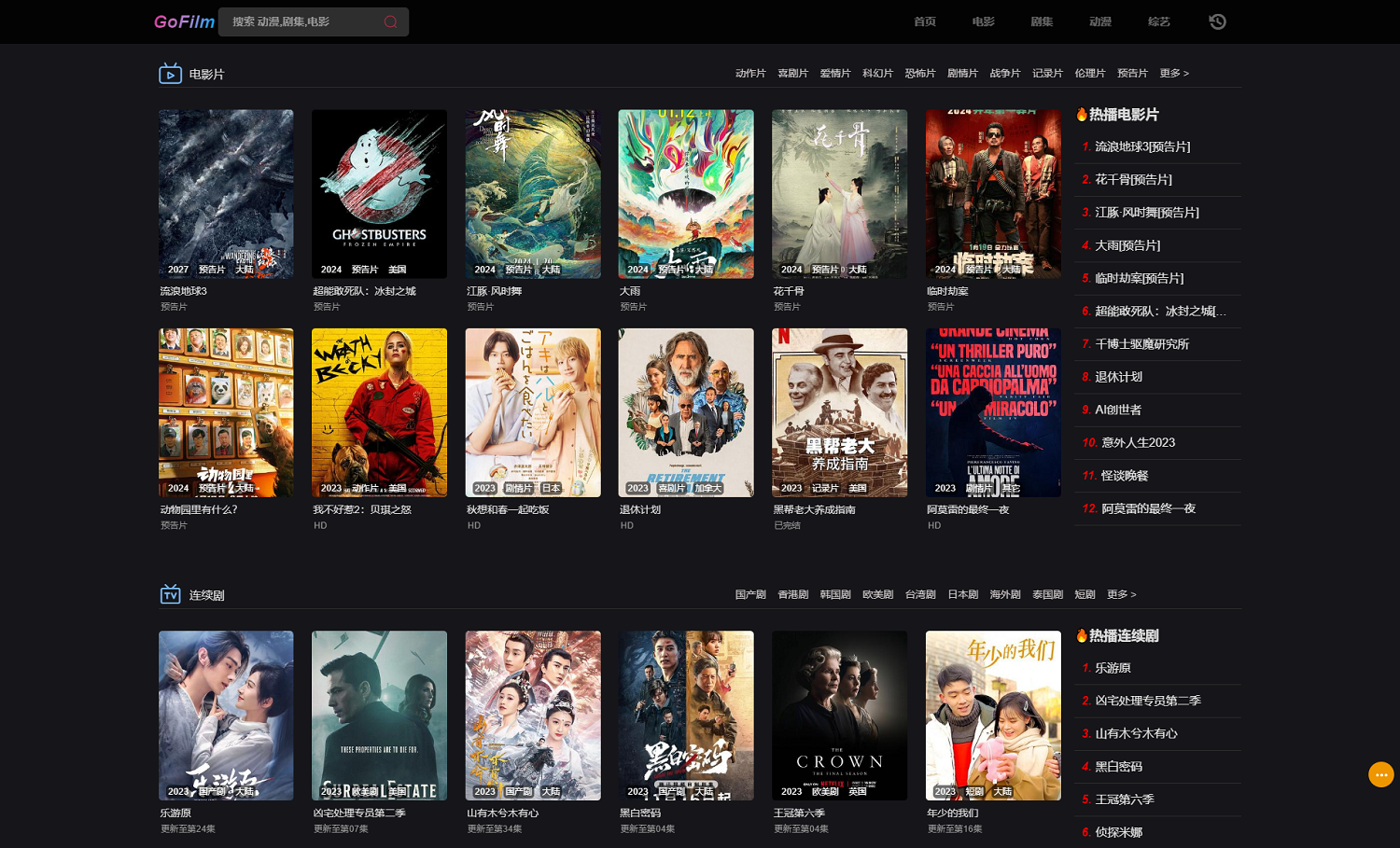Screen dimensions: 1400x848
Task: Open the 流浪地球3 poster
Action: tap(226, 194)
